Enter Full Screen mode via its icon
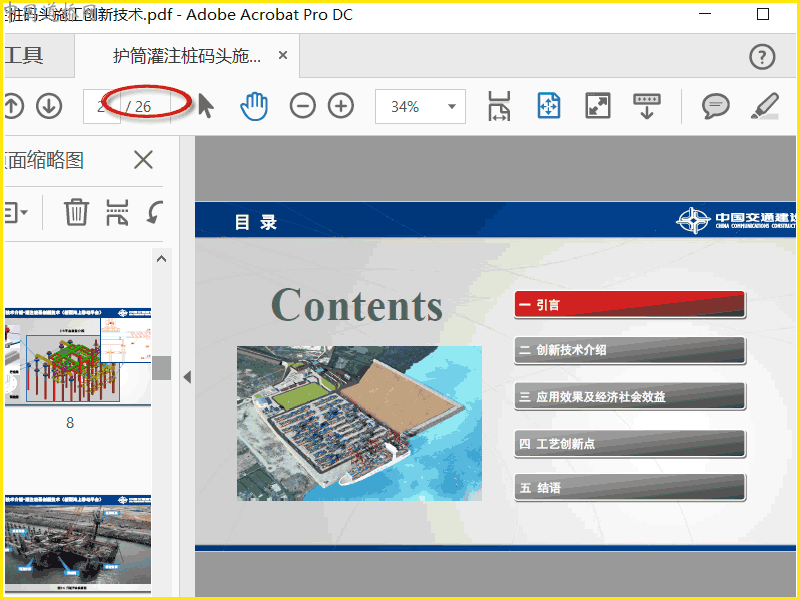The image size is (800, 600). coord(597,106)
